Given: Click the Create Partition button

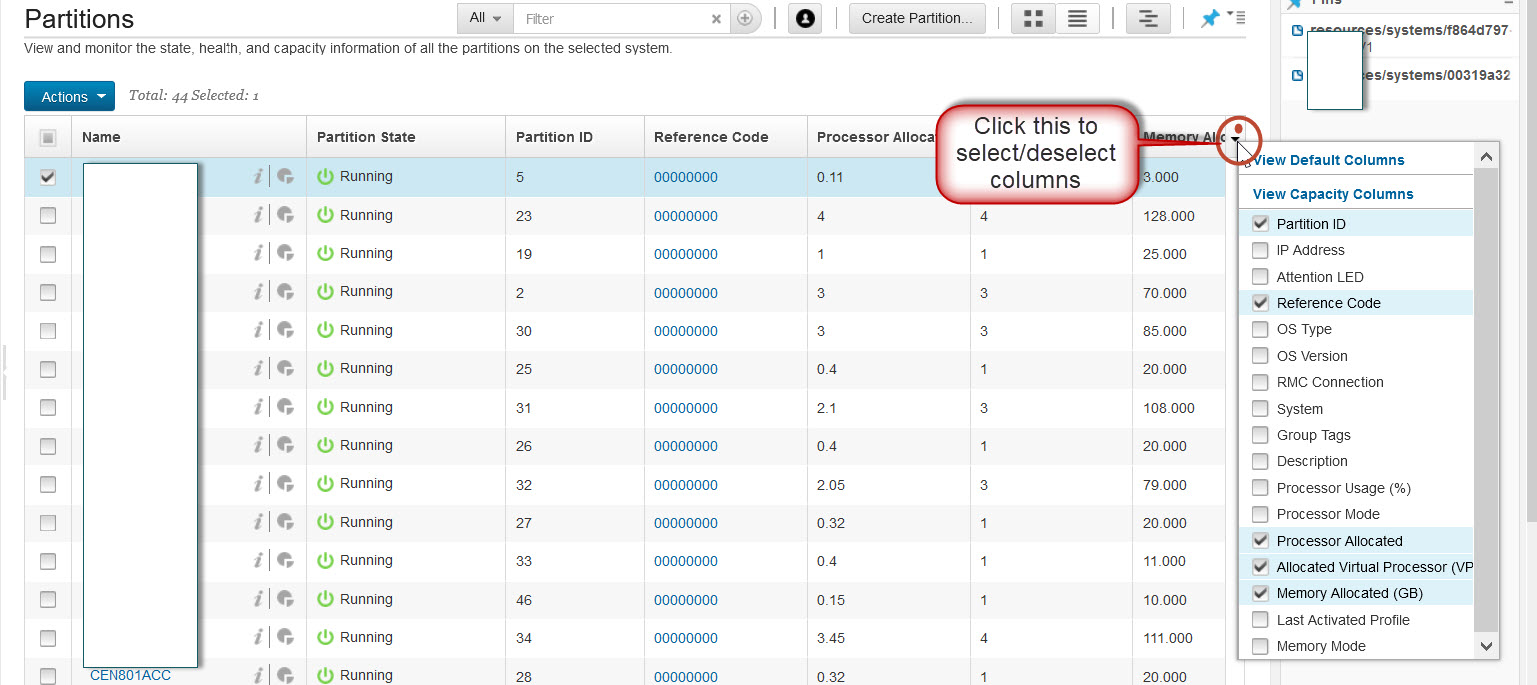Looking at the screenshot, I should [x=916, y=19].
